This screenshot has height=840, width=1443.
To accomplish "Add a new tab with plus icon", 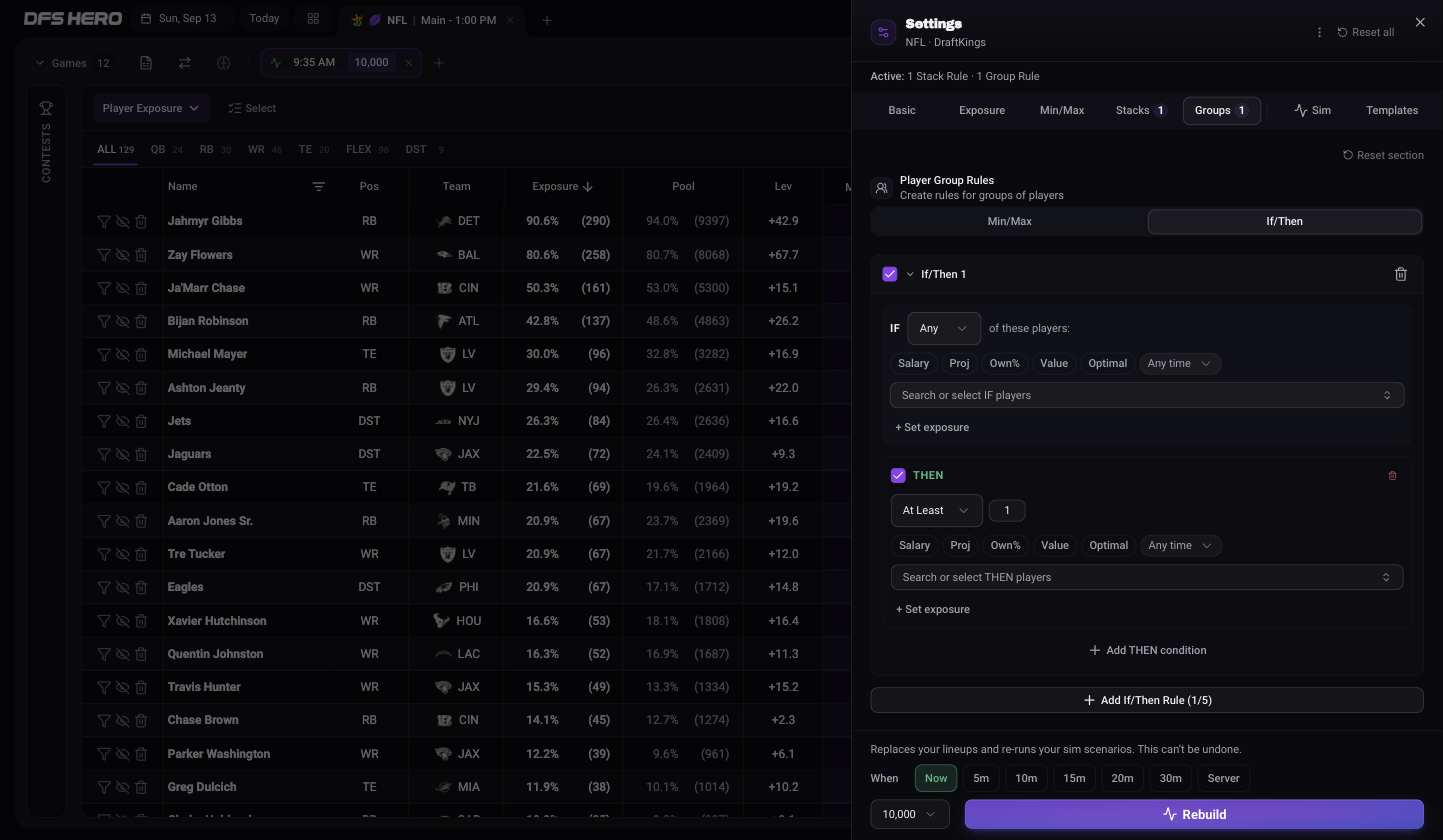I will (x=546, y=20).
